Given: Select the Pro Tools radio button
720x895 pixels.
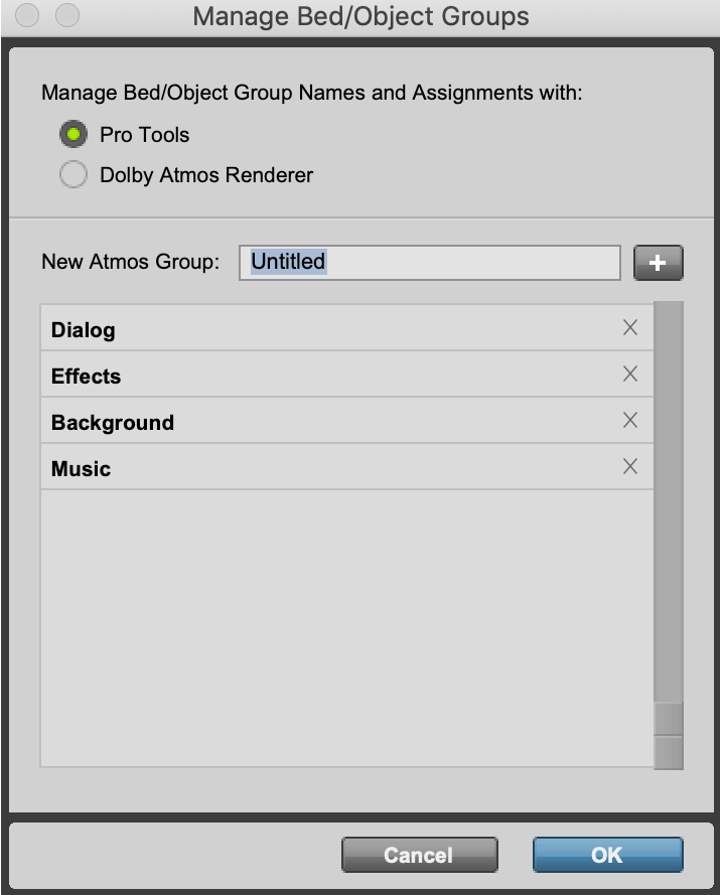Looking at the screenshot, I should pos(73,134).
